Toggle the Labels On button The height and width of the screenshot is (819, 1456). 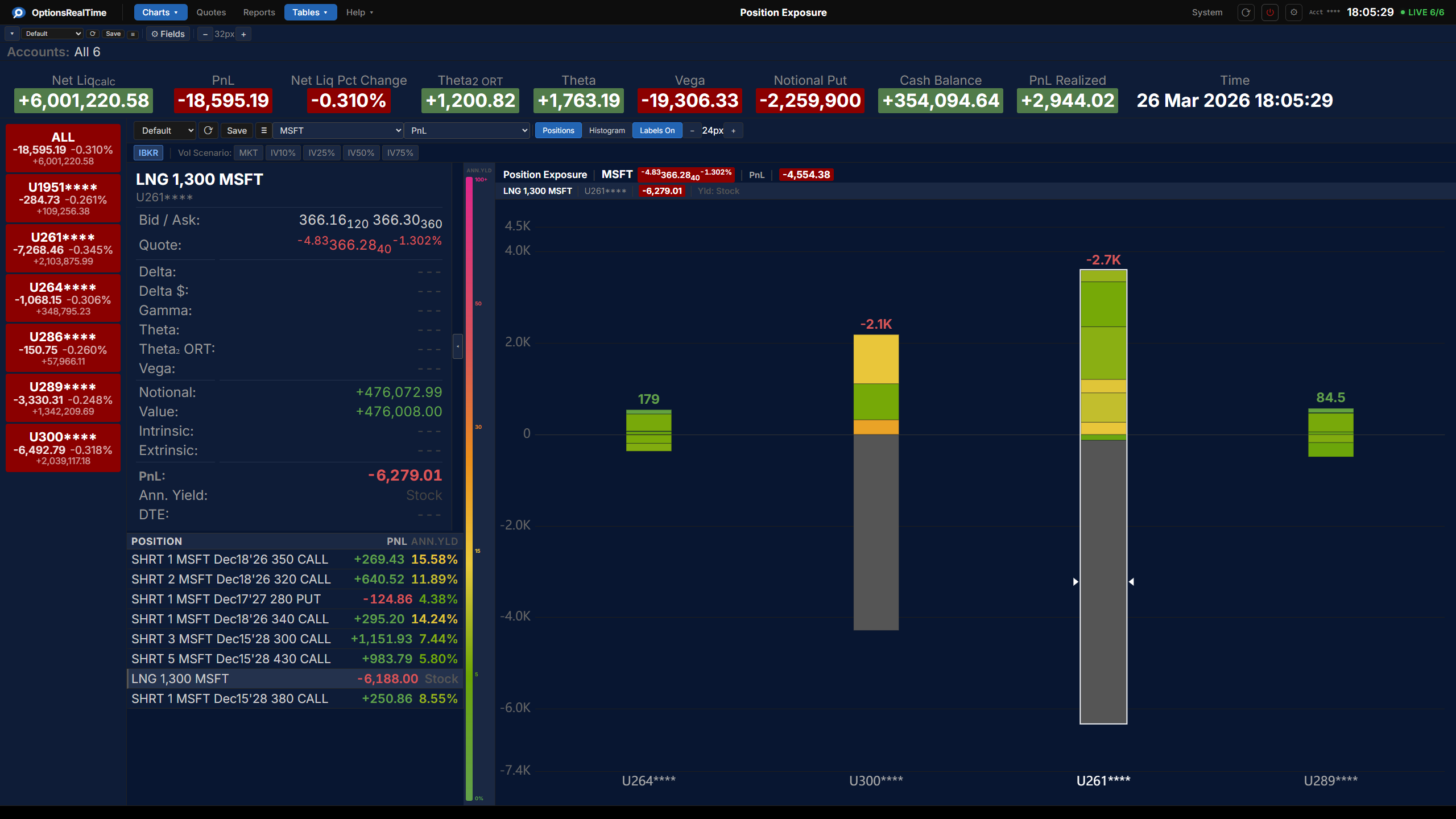click(x=657, y=130)
